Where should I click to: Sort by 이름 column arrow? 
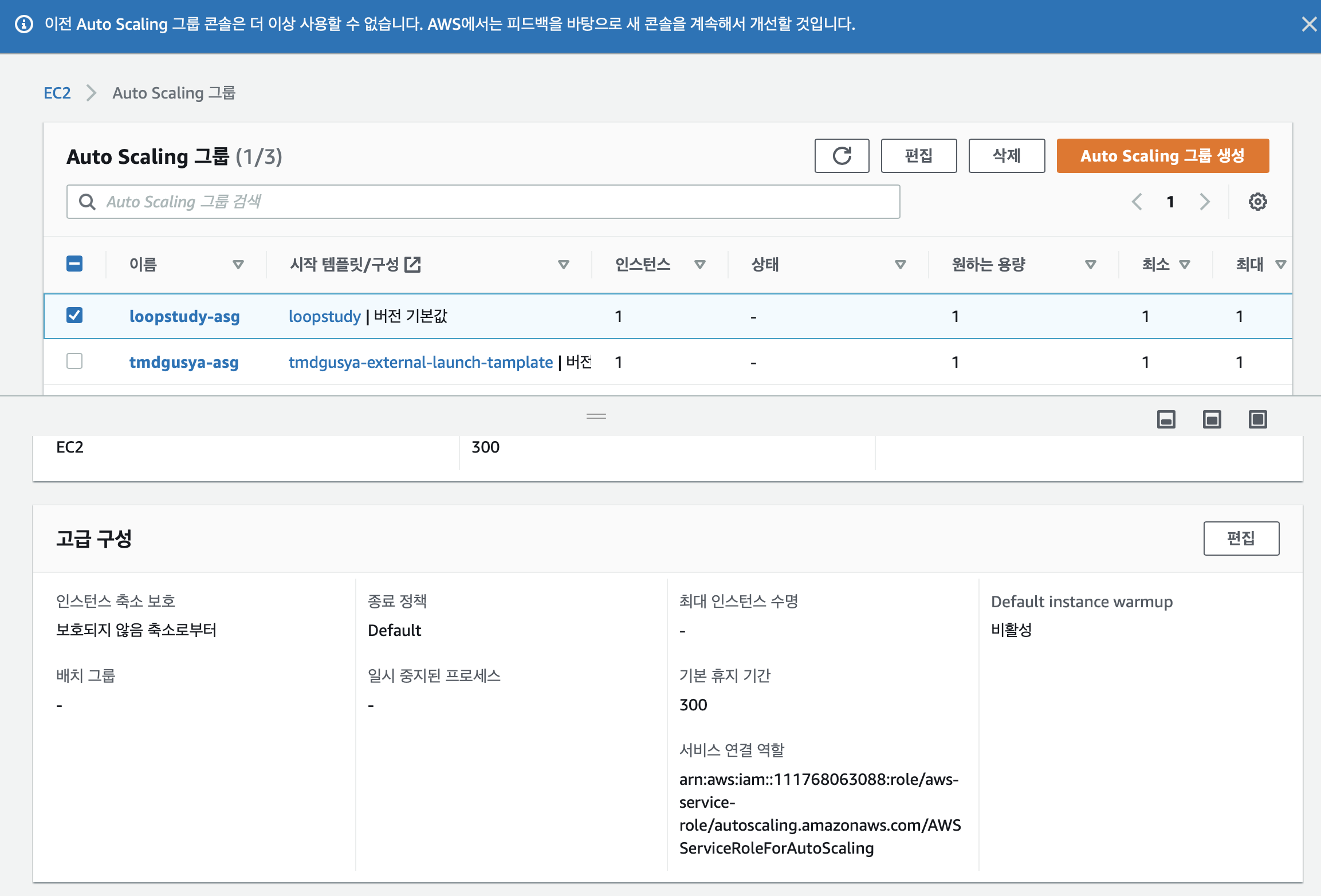click(x=238, y=265)
